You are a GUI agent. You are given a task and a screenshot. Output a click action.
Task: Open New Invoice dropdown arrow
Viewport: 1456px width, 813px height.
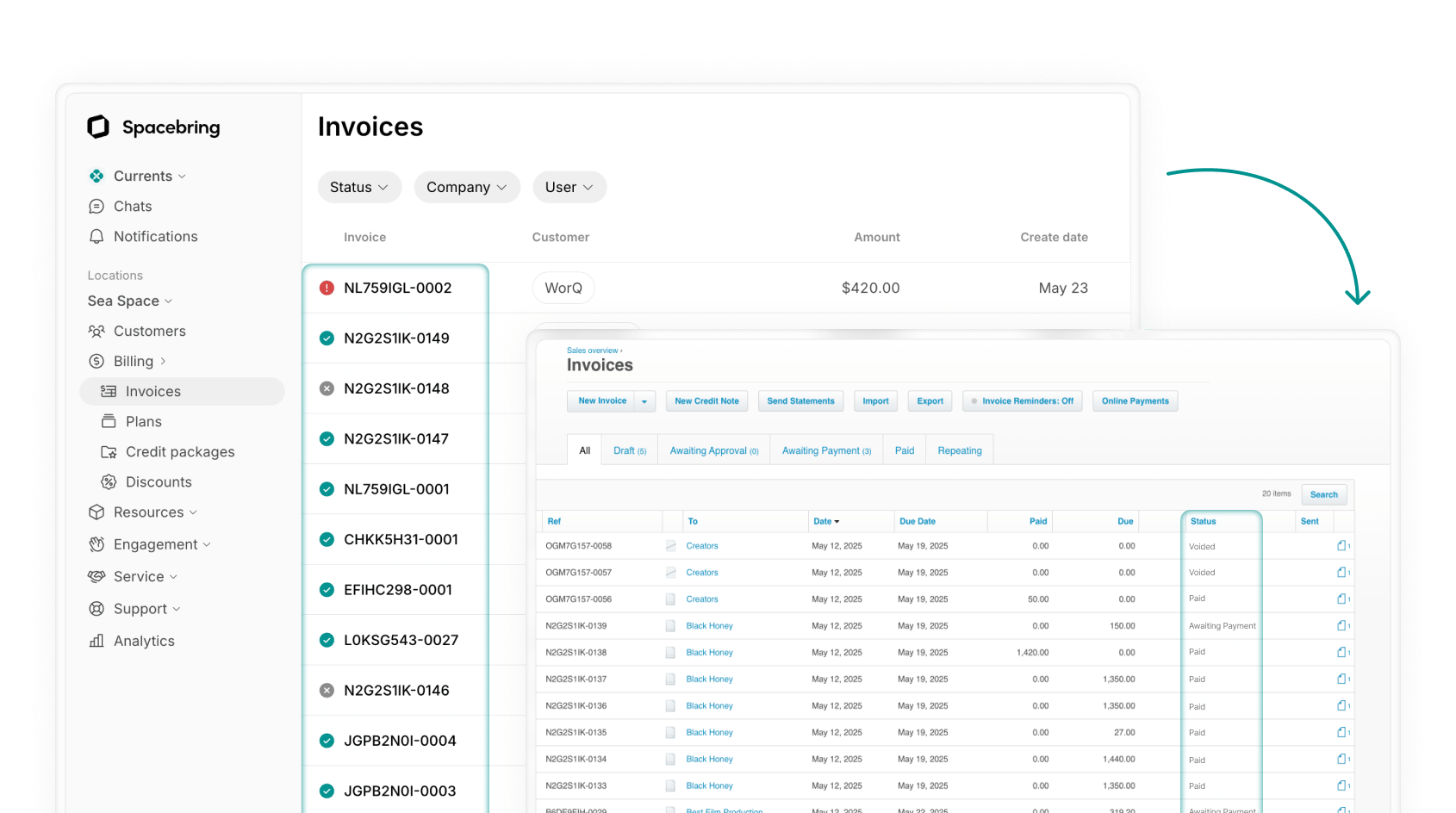644,401
